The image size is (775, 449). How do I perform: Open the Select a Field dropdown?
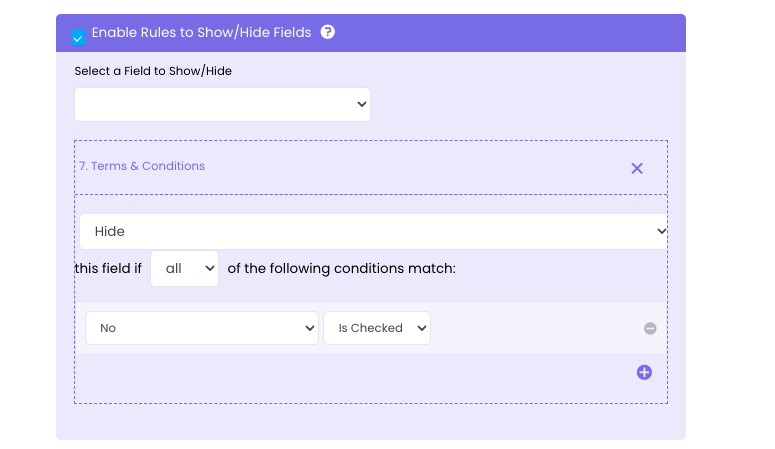pos(222,104)
